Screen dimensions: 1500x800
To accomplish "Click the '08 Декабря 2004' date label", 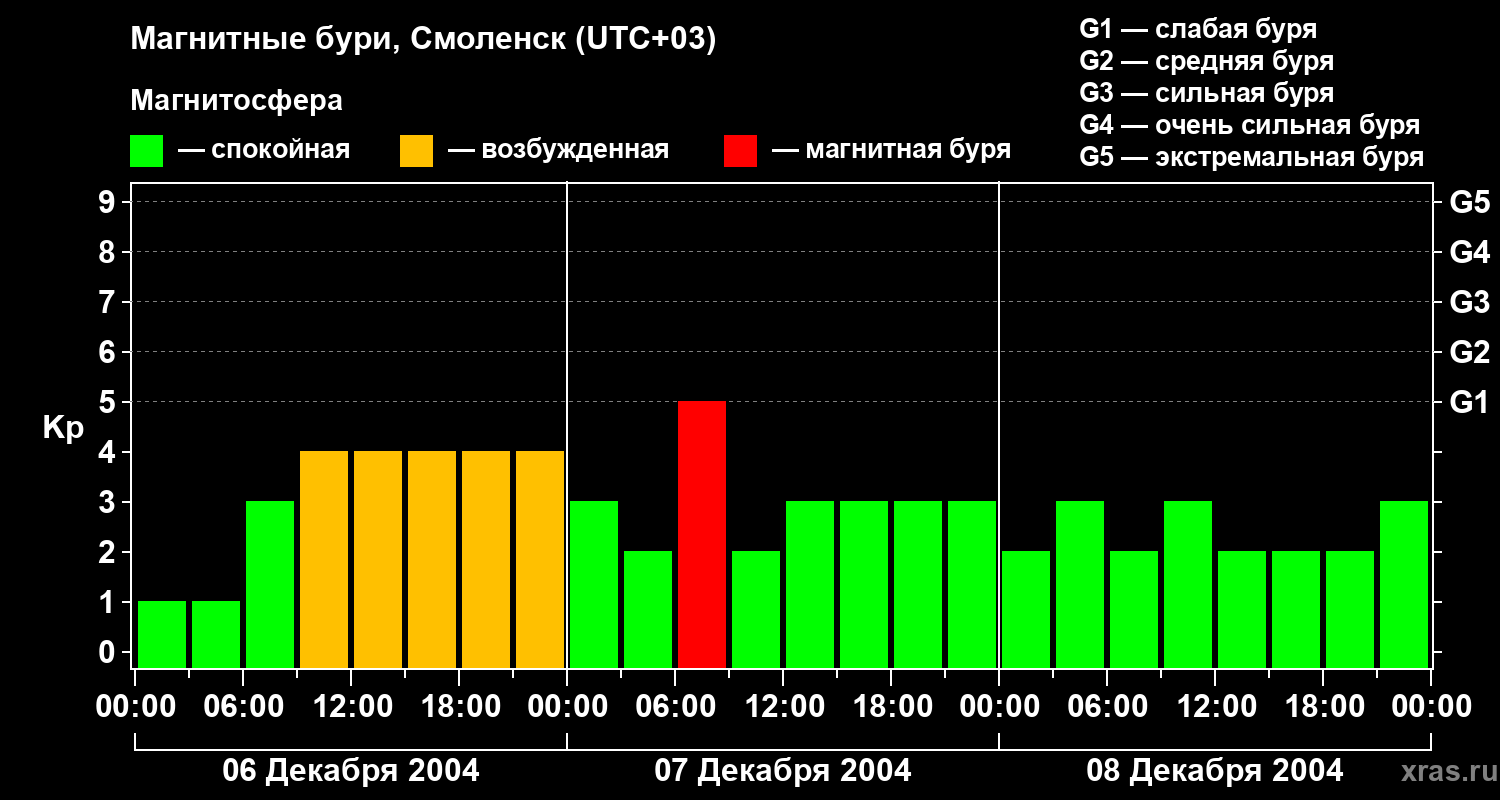I will pos(1215,771).
